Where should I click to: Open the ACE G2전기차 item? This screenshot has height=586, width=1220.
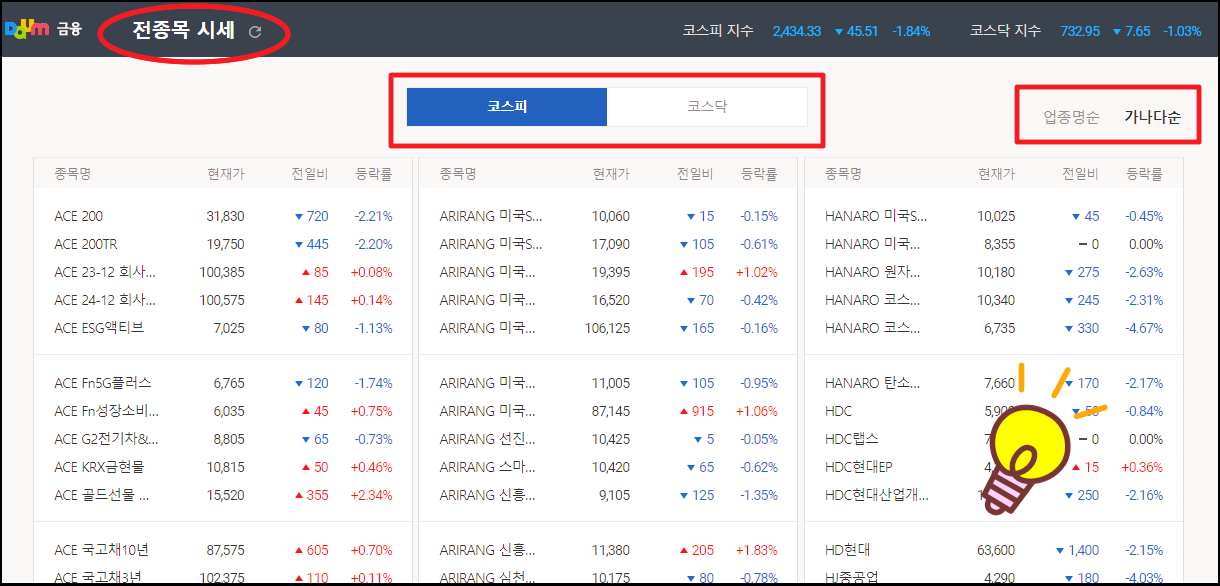point(106,439)
